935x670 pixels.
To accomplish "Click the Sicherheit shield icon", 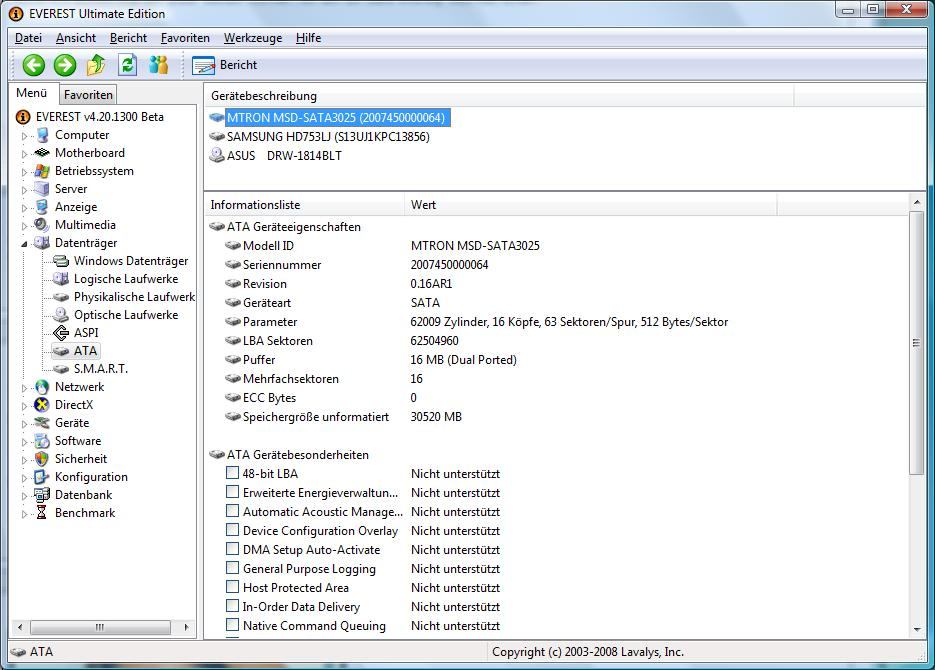I will click(42, 459).
